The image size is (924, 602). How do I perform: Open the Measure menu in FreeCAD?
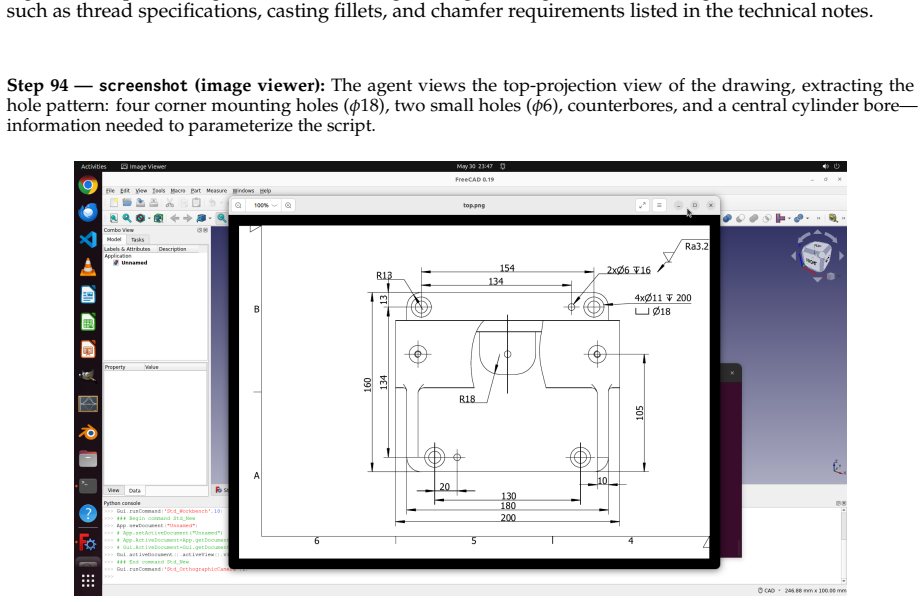tap(216, 191)
